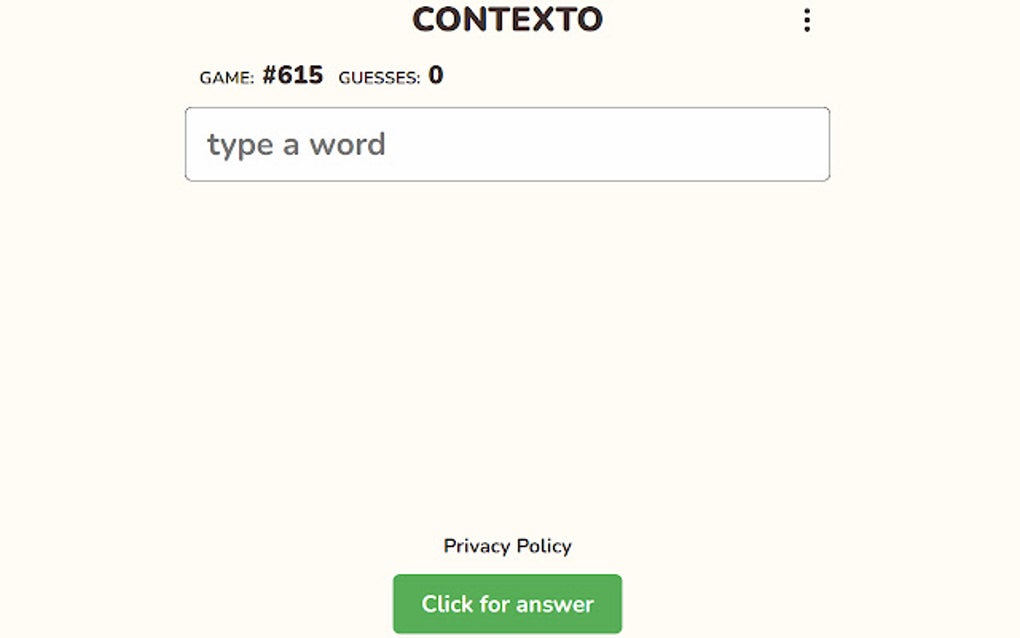The image size is (1020, 638).
Task: Open the three-dot options menu
Action: click(807, 21)
